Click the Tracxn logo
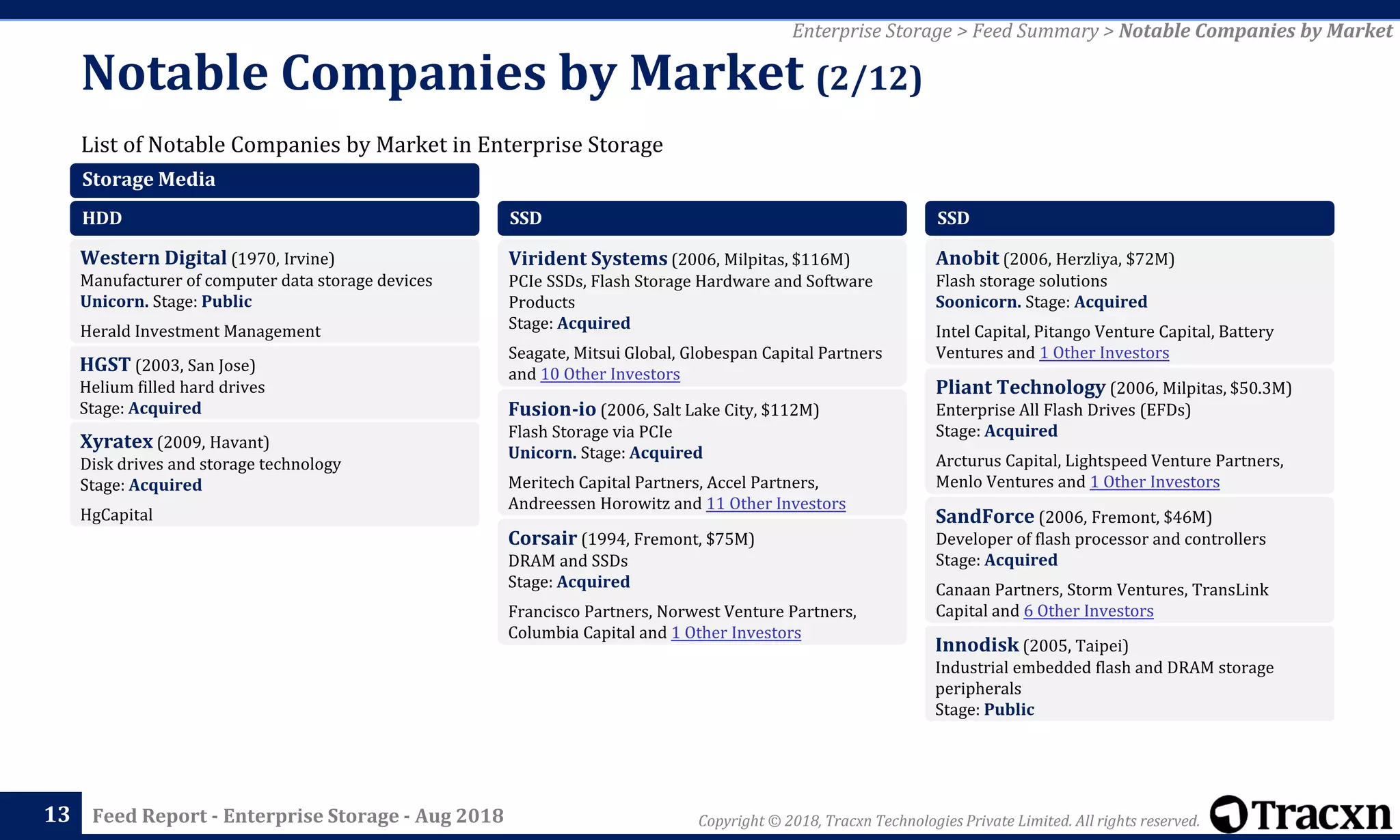The width and height of the screenshot is (1400, 840). tap(1300, 814)
